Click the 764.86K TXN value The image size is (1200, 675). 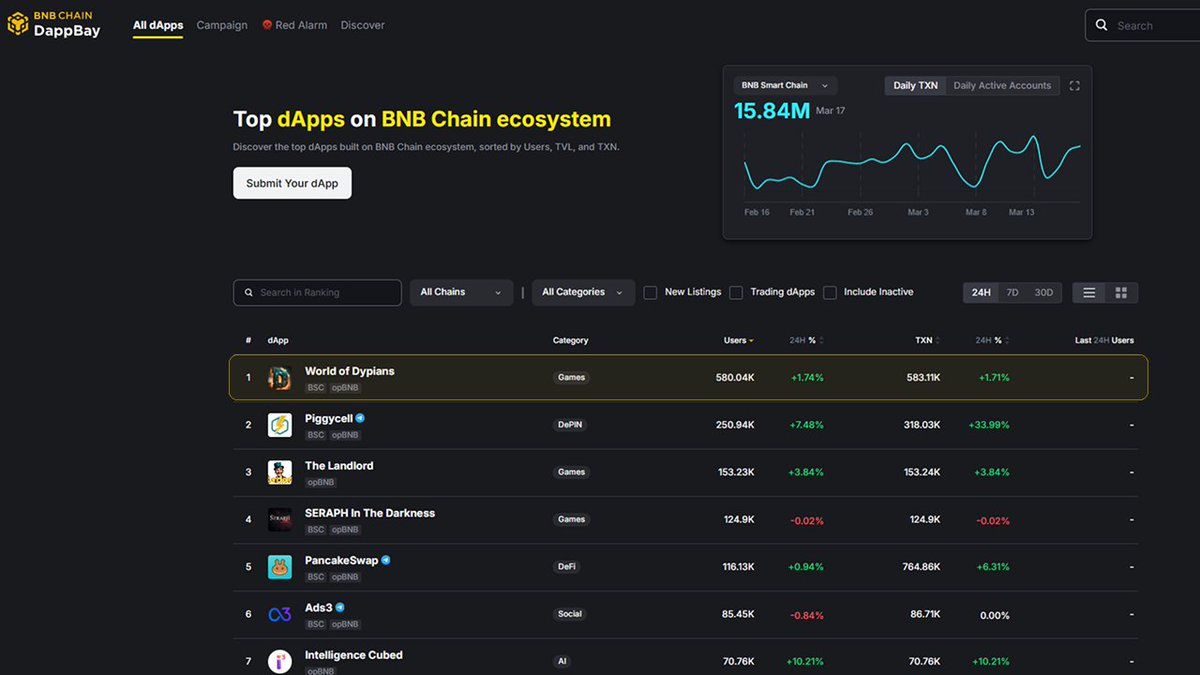click(x=921, y=567)
